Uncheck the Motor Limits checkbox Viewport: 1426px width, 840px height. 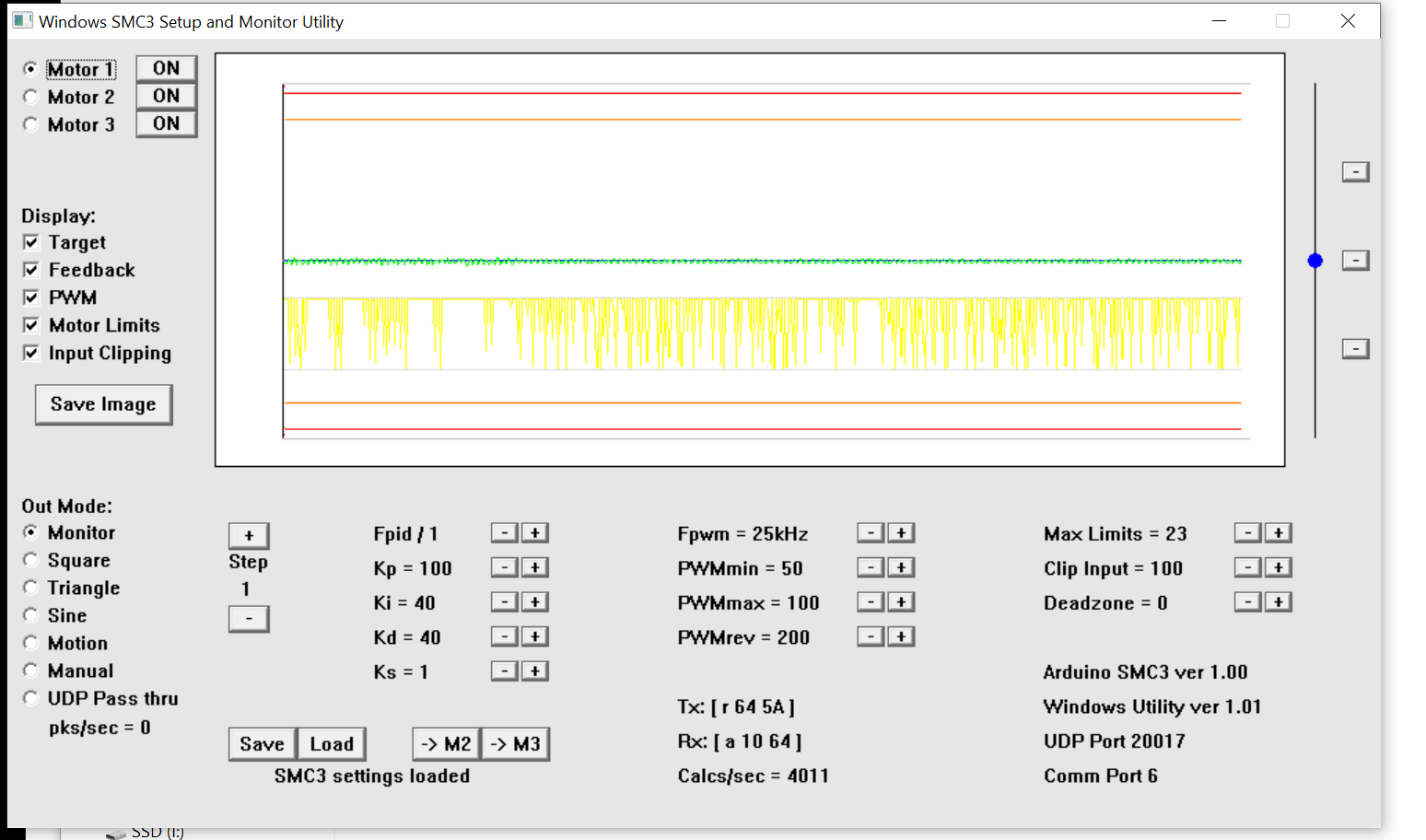click(31, 325)
